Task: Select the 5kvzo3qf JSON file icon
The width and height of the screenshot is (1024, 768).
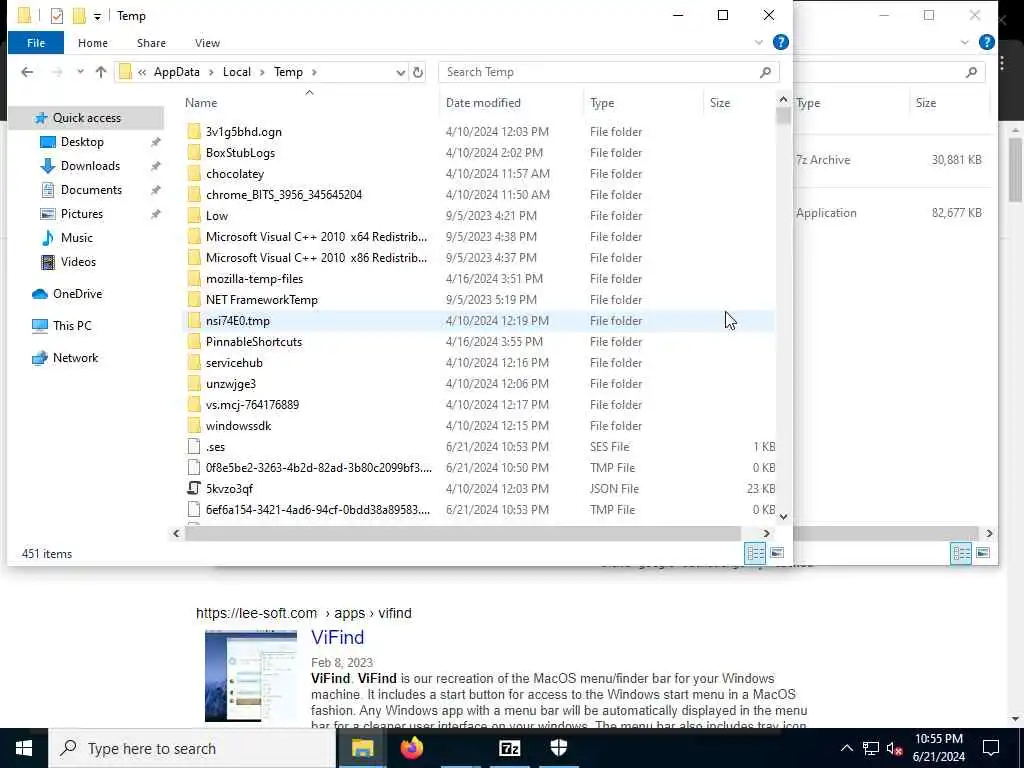Action: (194, 488)
